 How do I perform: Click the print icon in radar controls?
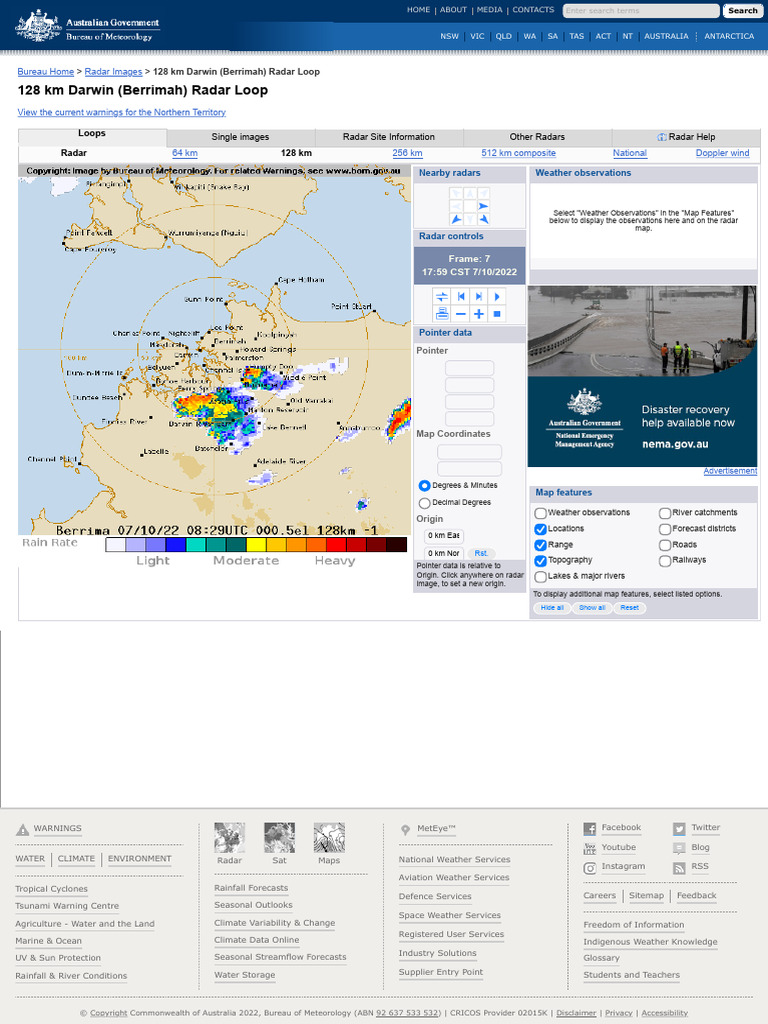[442, 314]
